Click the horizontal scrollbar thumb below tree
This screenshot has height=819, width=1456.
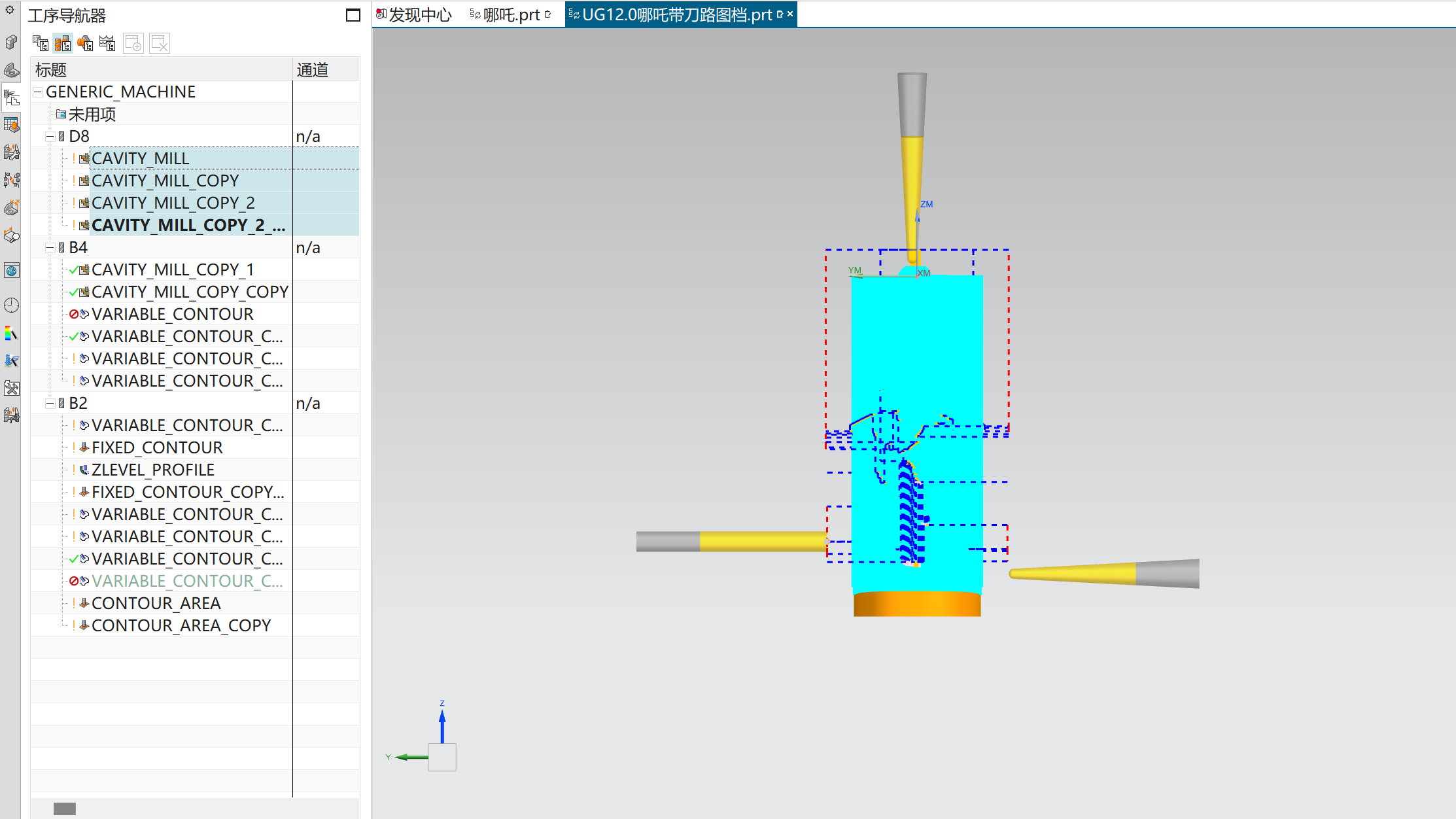click(x=65, y=809)
